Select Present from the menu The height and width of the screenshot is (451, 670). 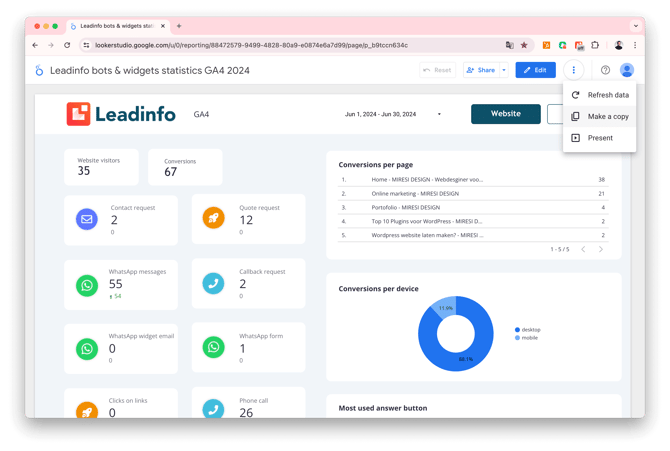(599, 138)
